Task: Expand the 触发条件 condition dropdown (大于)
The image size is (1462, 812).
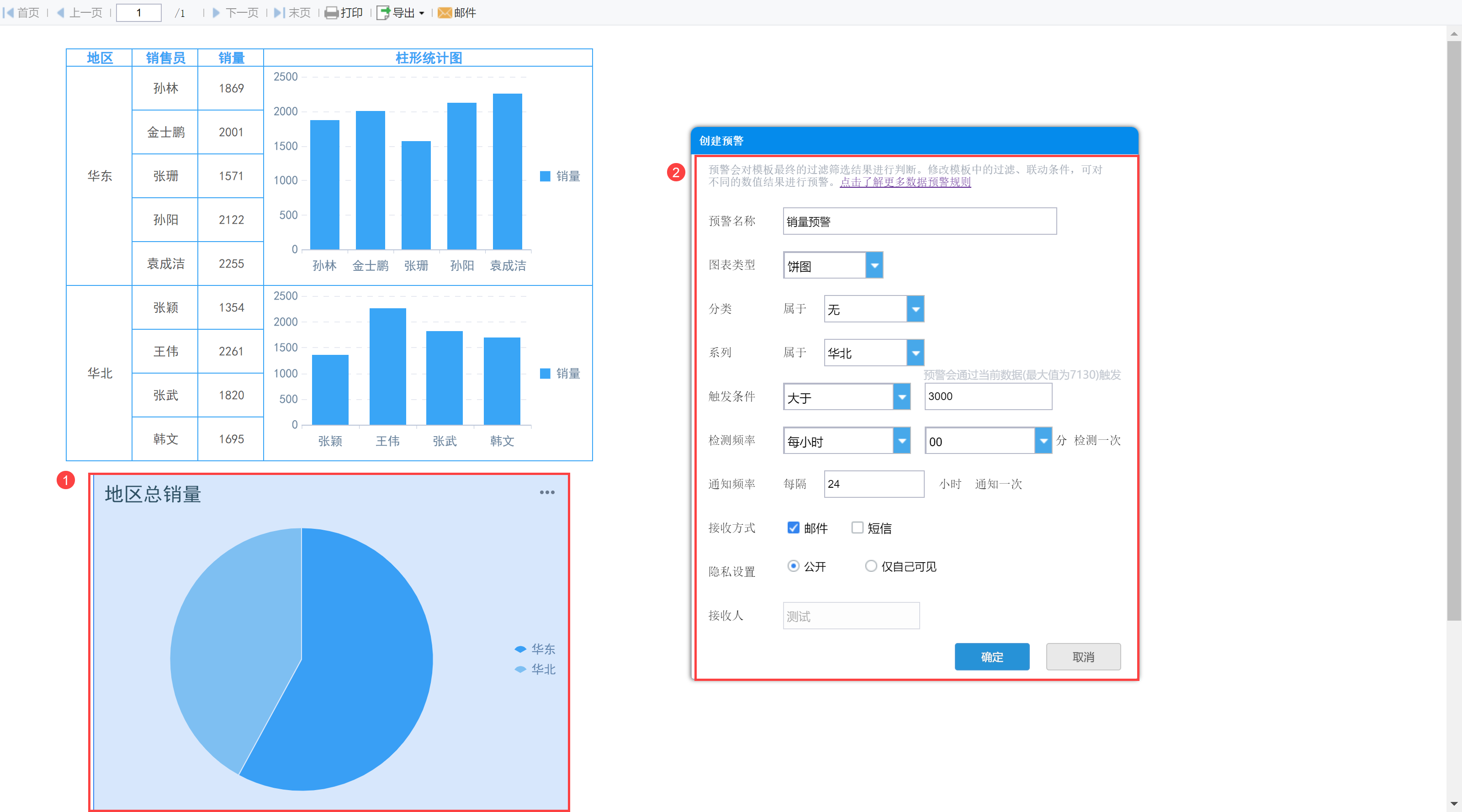Action: (901, 396)
